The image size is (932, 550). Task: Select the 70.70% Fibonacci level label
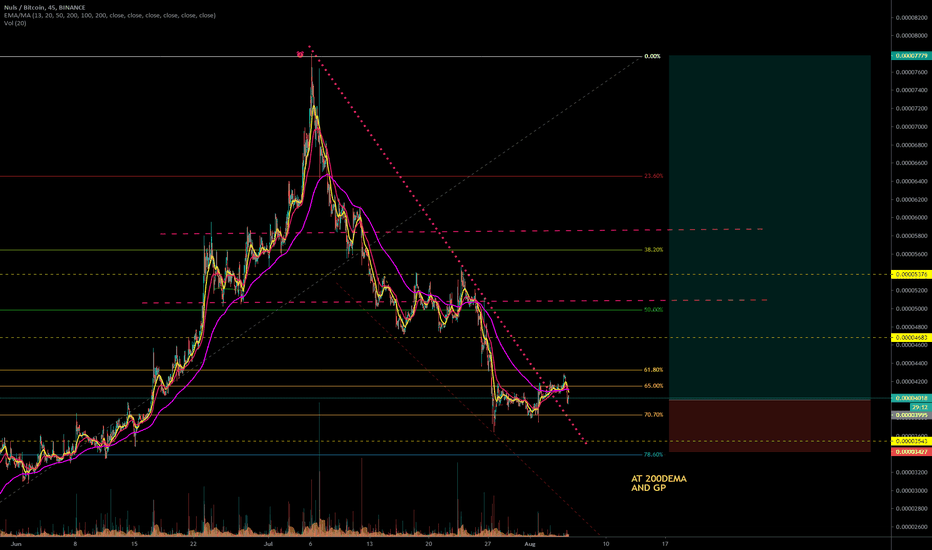pyautogui.click(x=653, y=414)
